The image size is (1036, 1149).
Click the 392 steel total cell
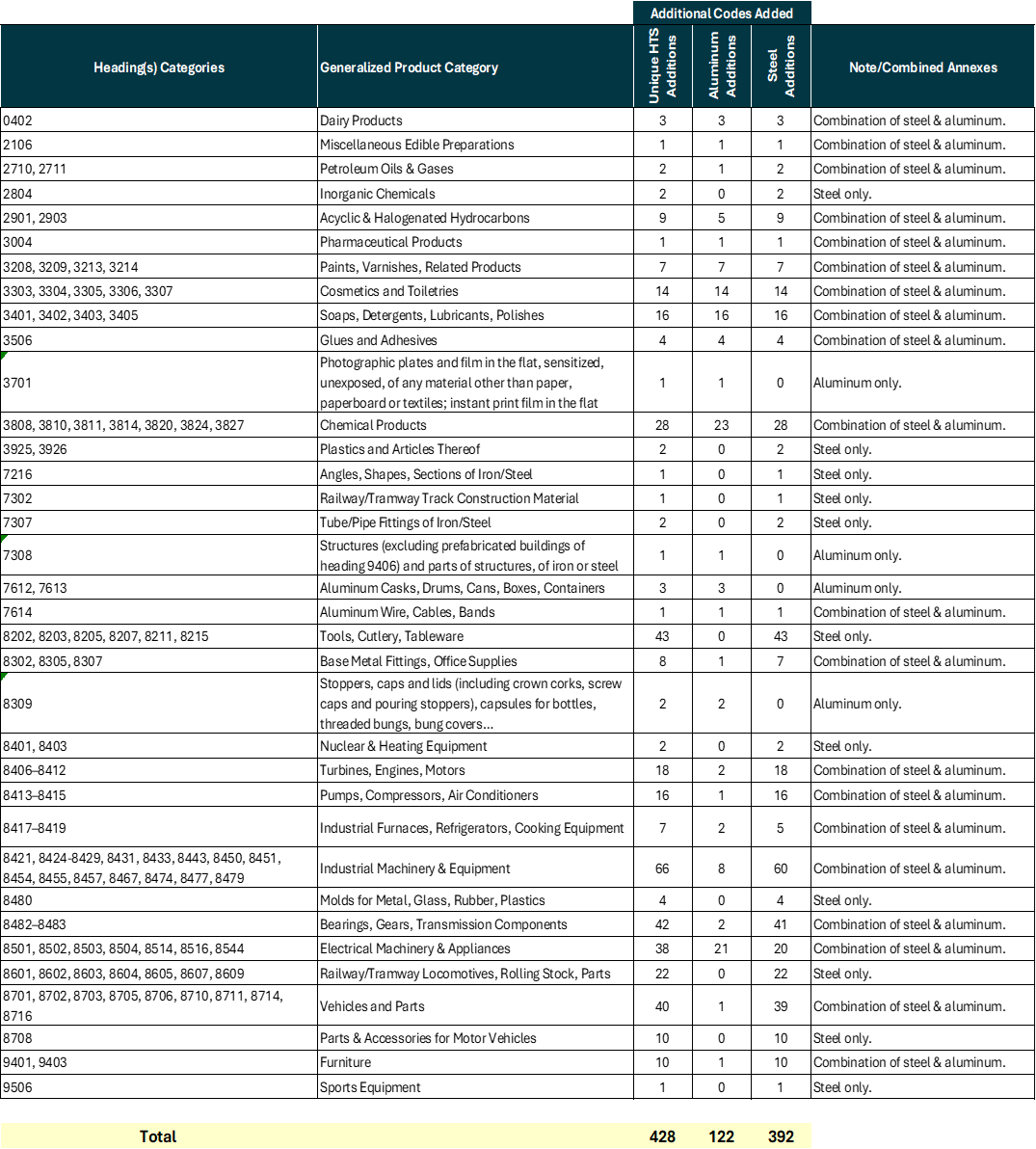click(781, 1136)
